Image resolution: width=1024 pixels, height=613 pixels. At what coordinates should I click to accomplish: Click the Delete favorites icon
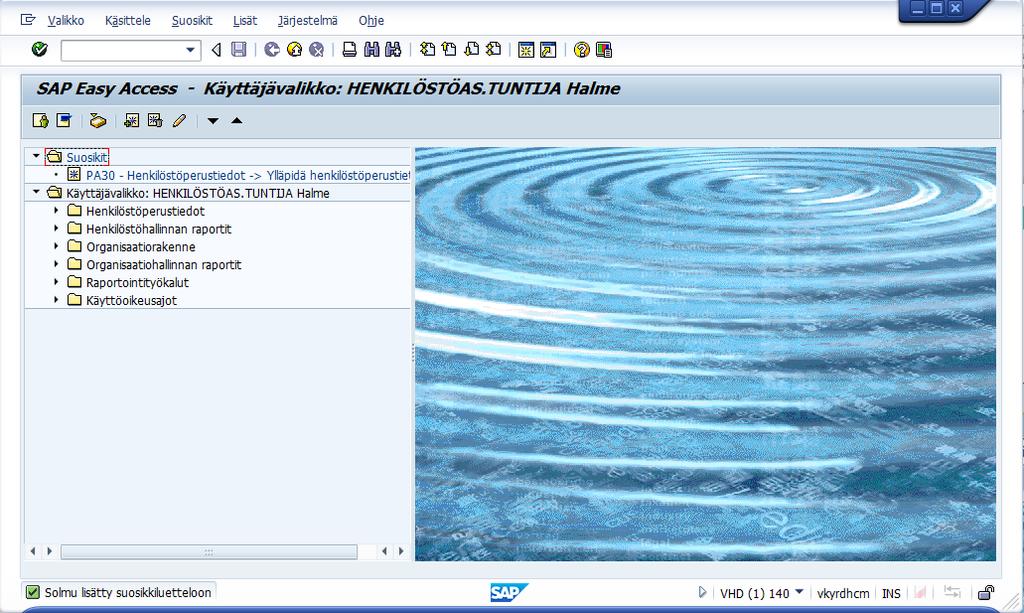coord(155,121)
